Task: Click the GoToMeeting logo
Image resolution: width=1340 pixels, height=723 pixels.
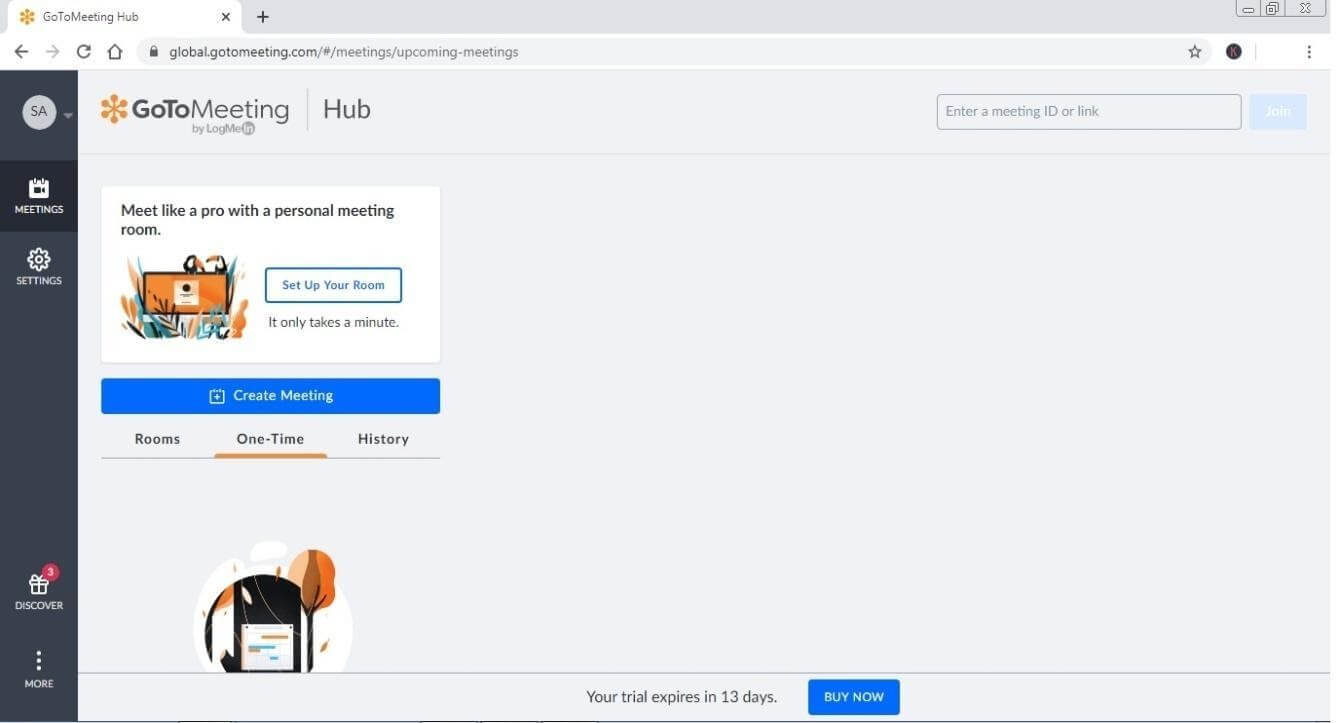Action: pos(195,110)
